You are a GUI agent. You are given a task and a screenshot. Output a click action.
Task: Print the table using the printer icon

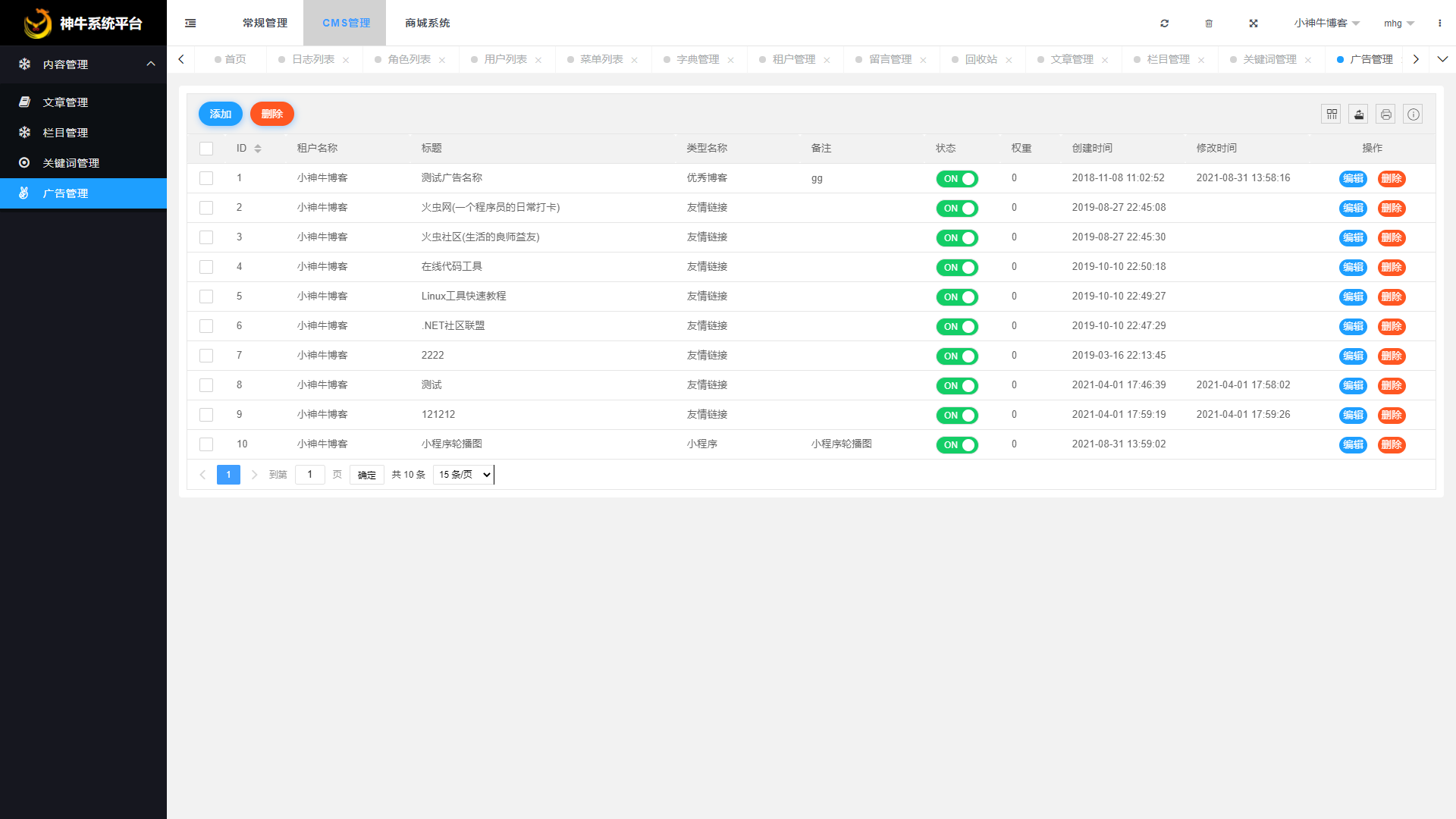tap(1385, 114)
